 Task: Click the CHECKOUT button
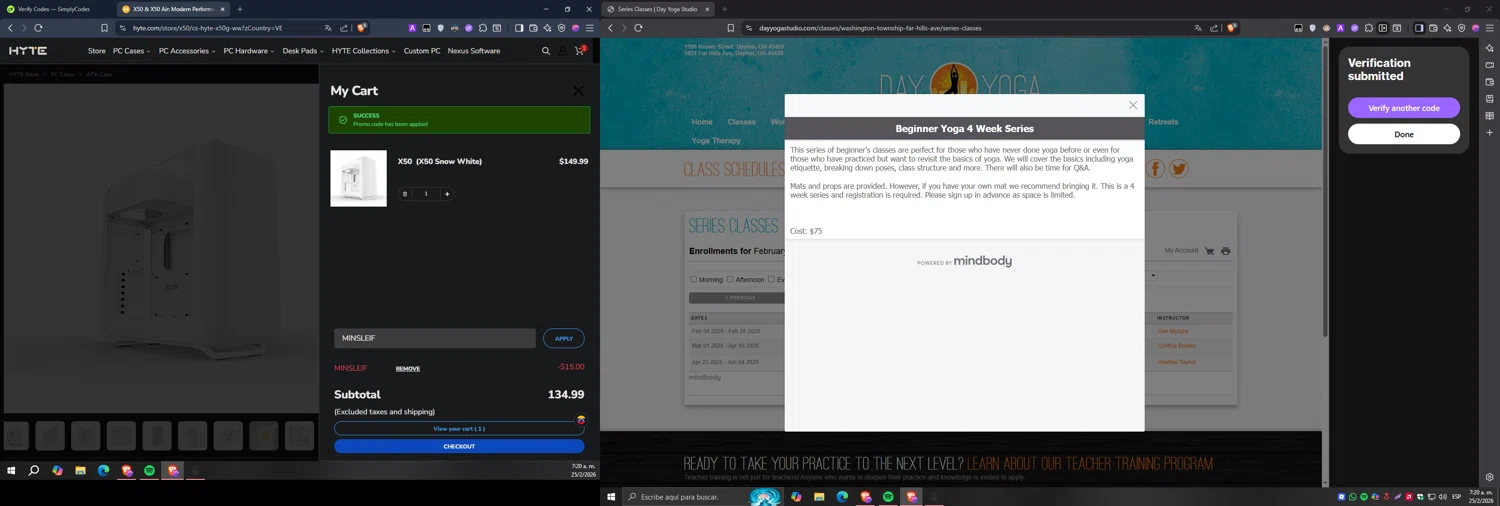point(459,446)
